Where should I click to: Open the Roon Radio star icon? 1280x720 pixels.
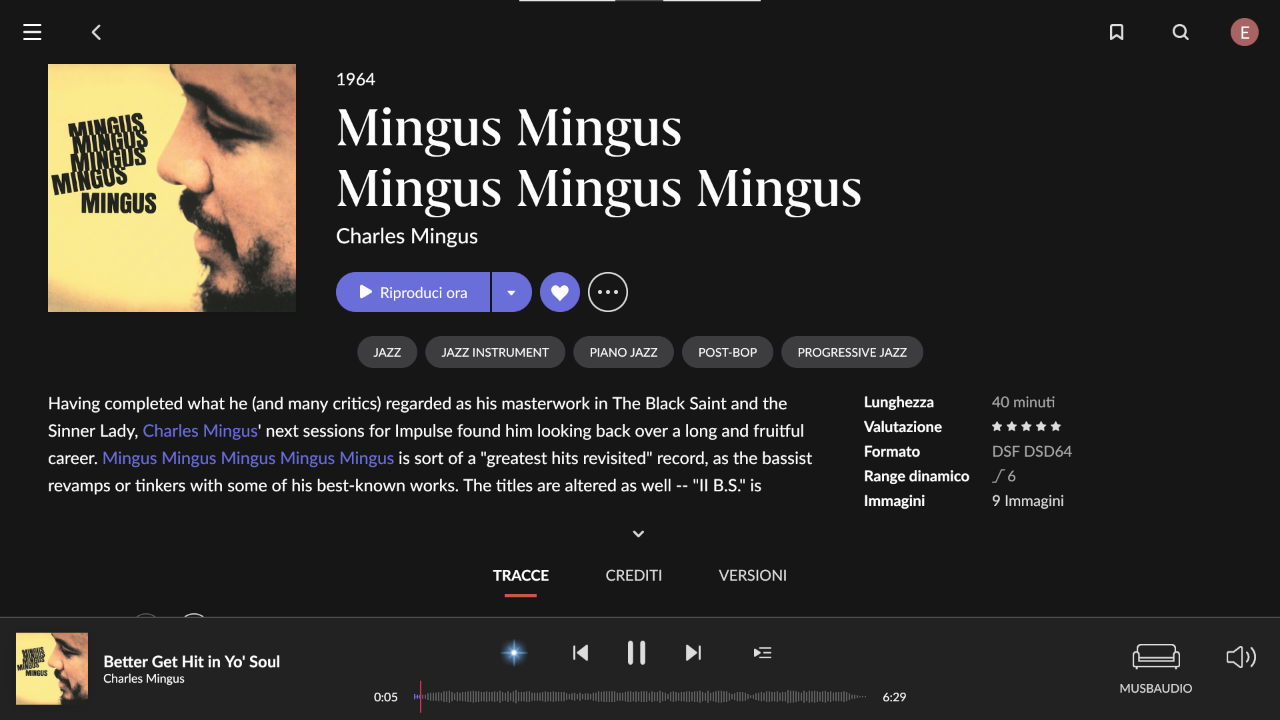coord(514,653)
